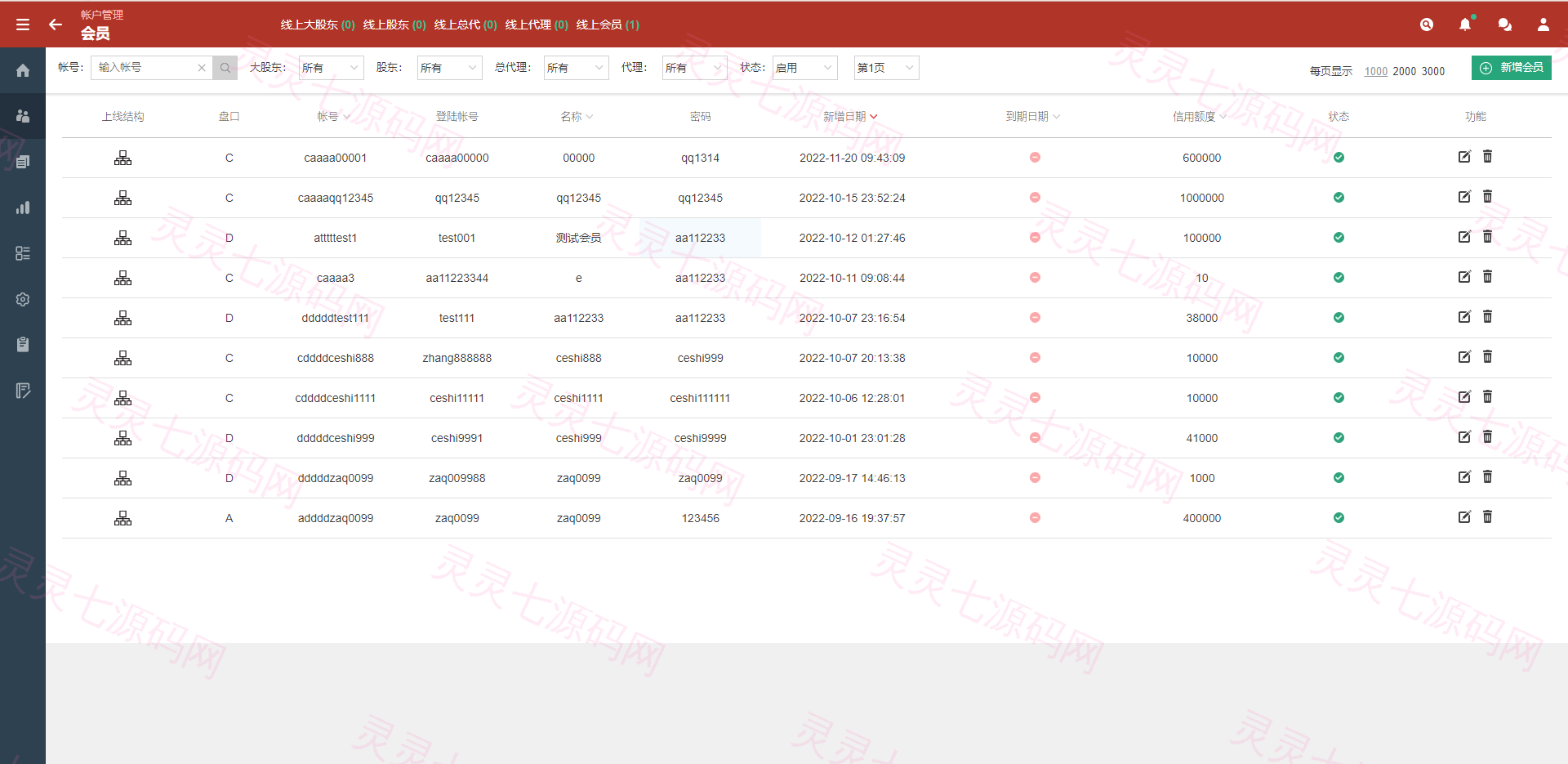Edit the caaaa00001 member row

1464,156
